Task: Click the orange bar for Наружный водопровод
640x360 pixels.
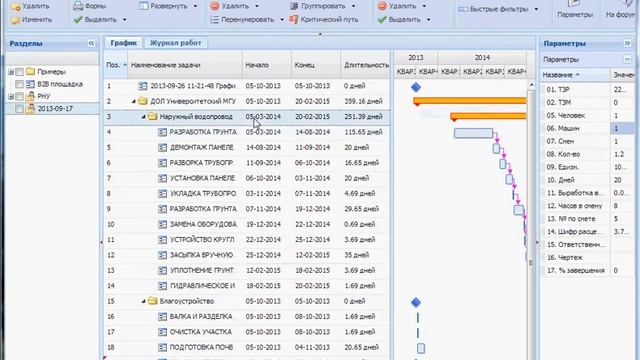Action: (x=489, y=116)
